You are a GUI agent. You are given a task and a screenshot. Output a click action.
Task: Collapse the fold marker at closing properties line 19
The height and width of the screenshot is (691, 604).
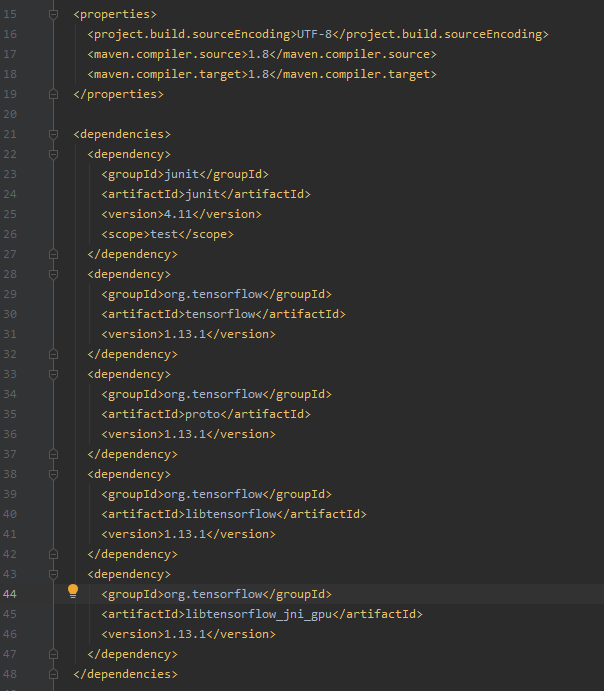point(53,94)
